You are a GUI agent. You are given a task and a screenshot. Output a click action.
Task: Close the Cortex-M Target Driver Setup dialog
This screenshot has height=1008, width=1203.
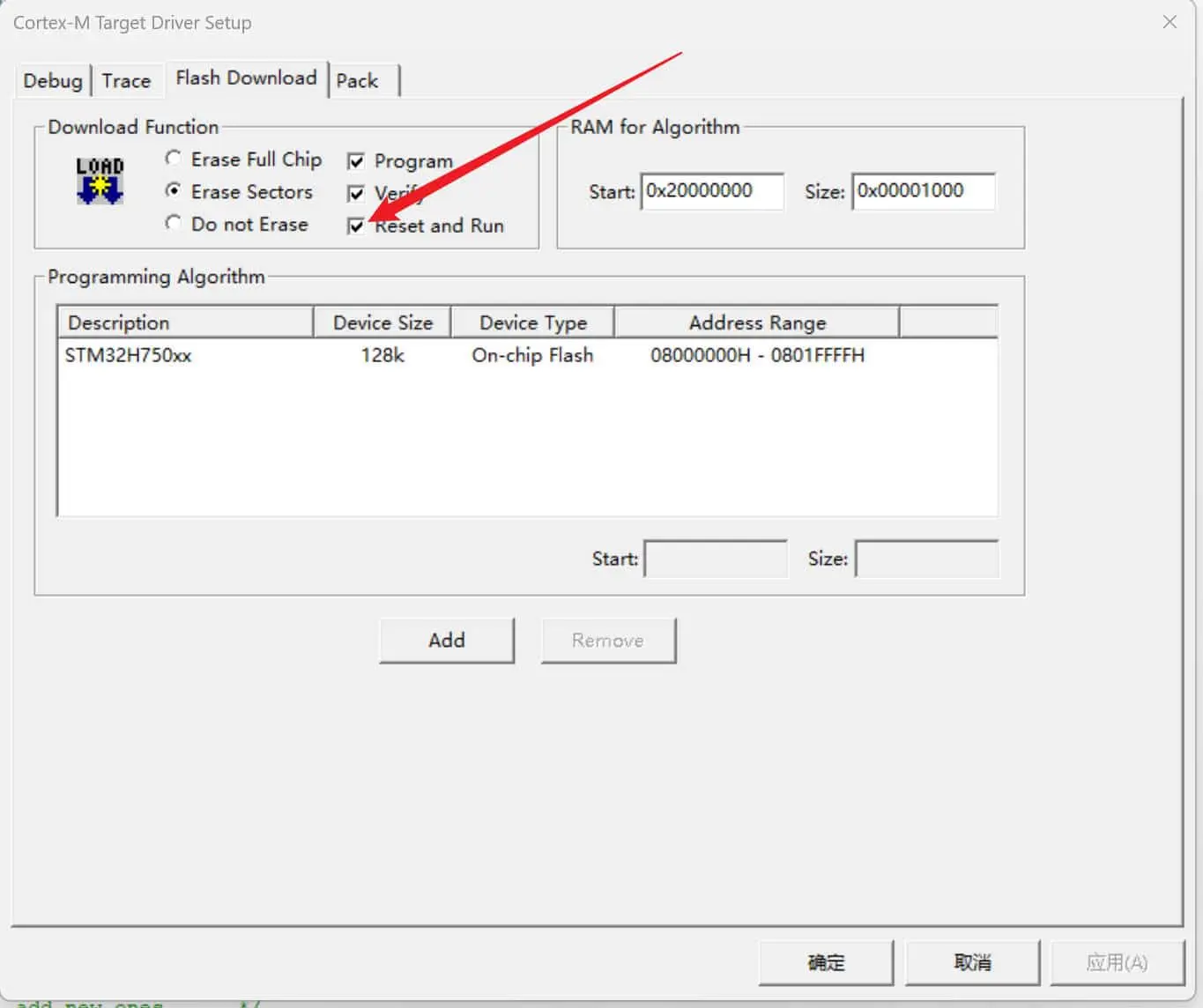1170,22
